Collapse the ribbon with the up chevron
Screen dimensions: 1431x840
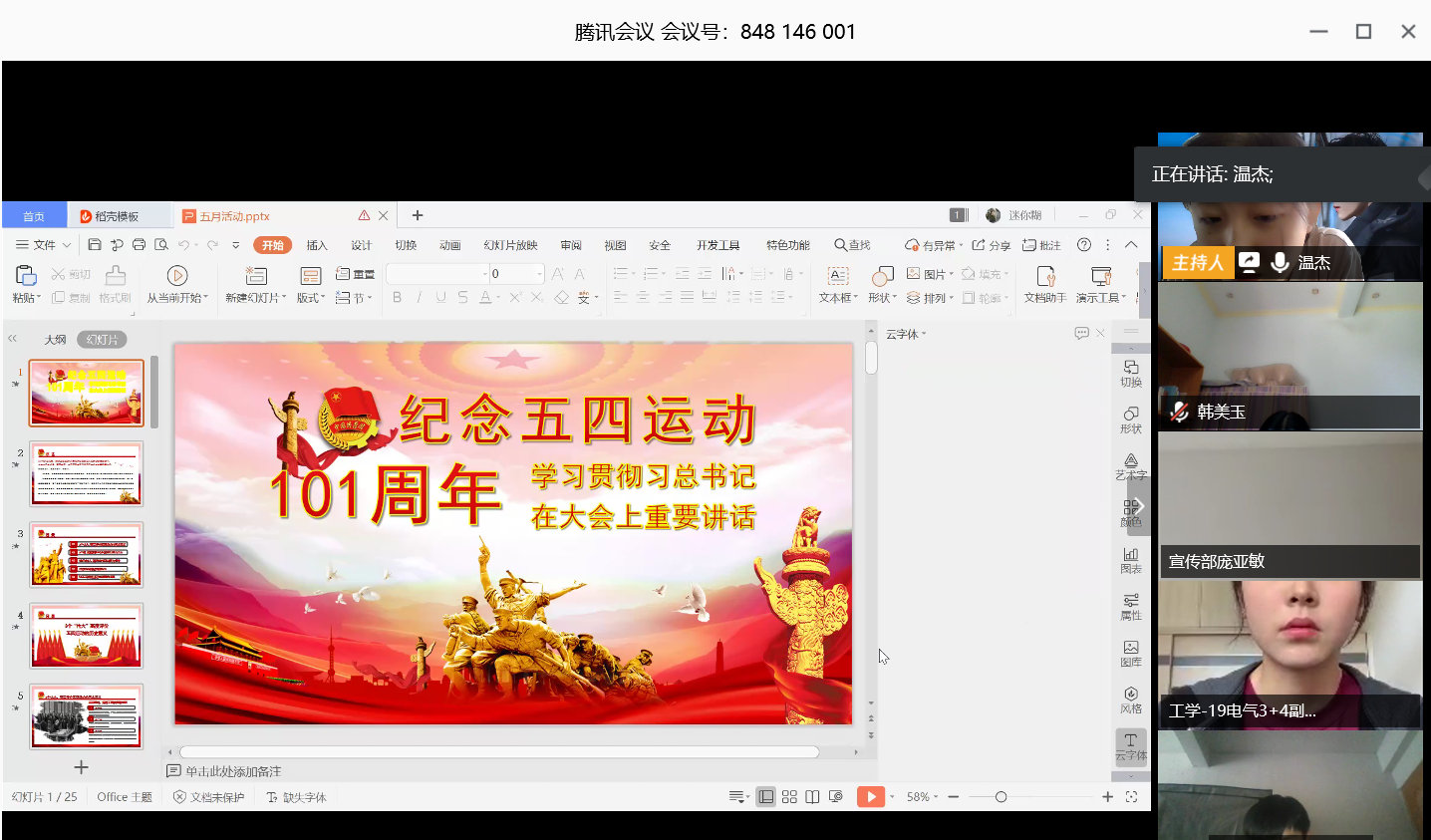click(1131, 245)
